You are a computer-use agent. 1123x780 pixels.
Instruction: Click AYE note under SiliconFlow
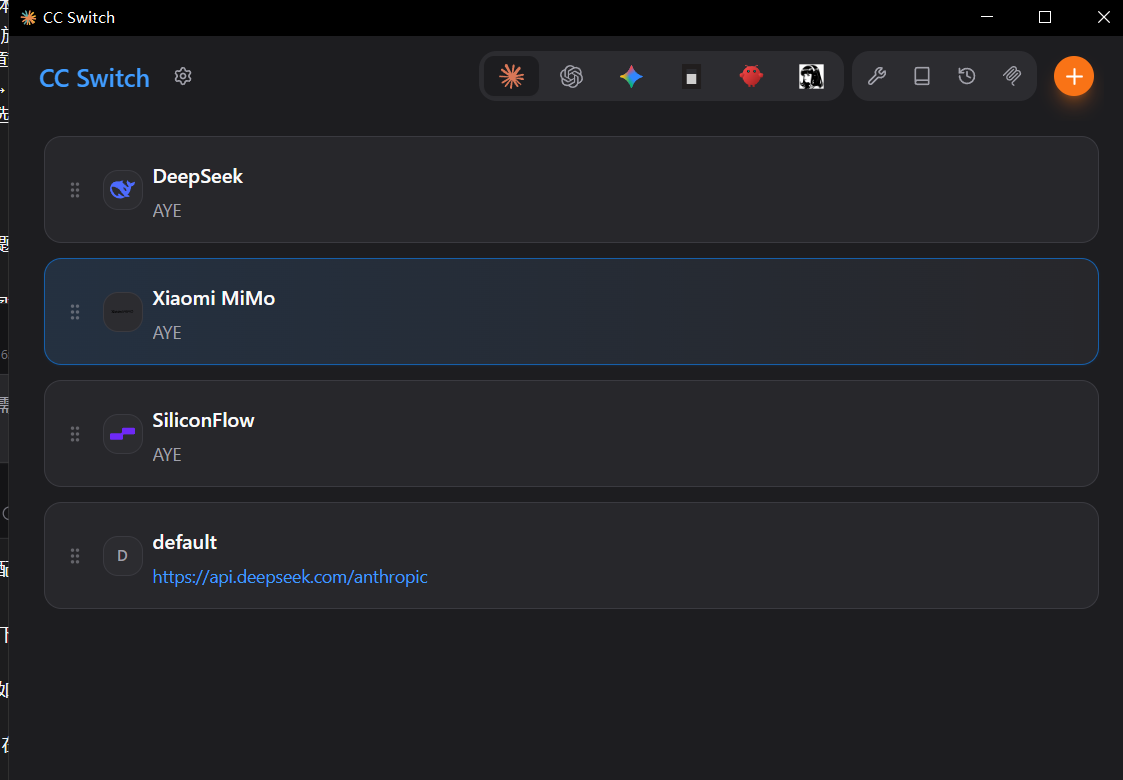[167, 455]
